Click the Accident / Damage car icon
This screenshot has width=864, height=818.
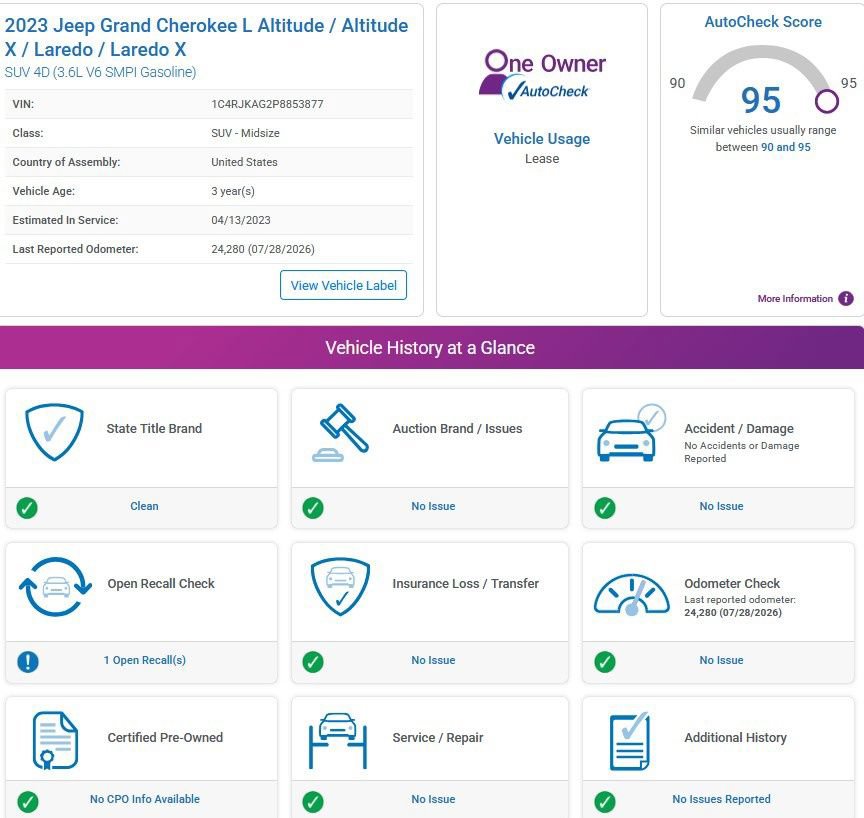[631, 433]
